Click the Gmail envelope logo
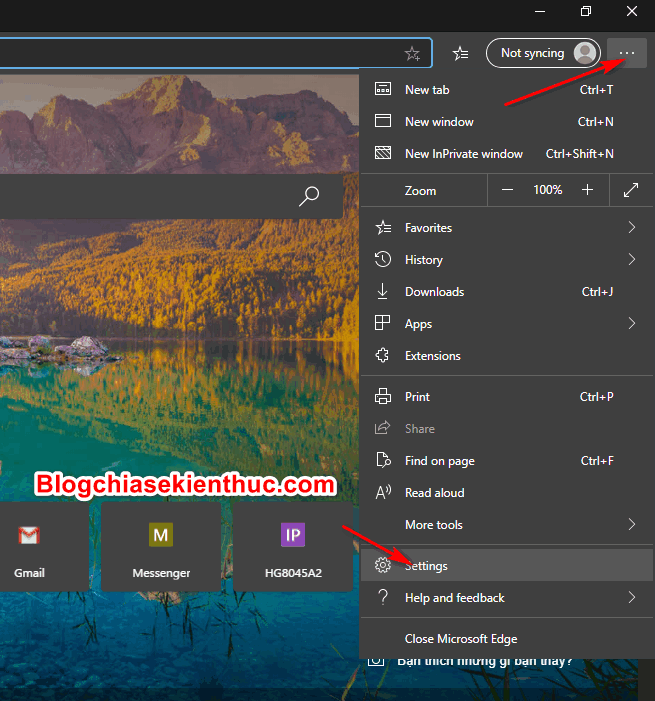Image resolution: width=655 pixels, height=701 pixels. pos(29,535)
